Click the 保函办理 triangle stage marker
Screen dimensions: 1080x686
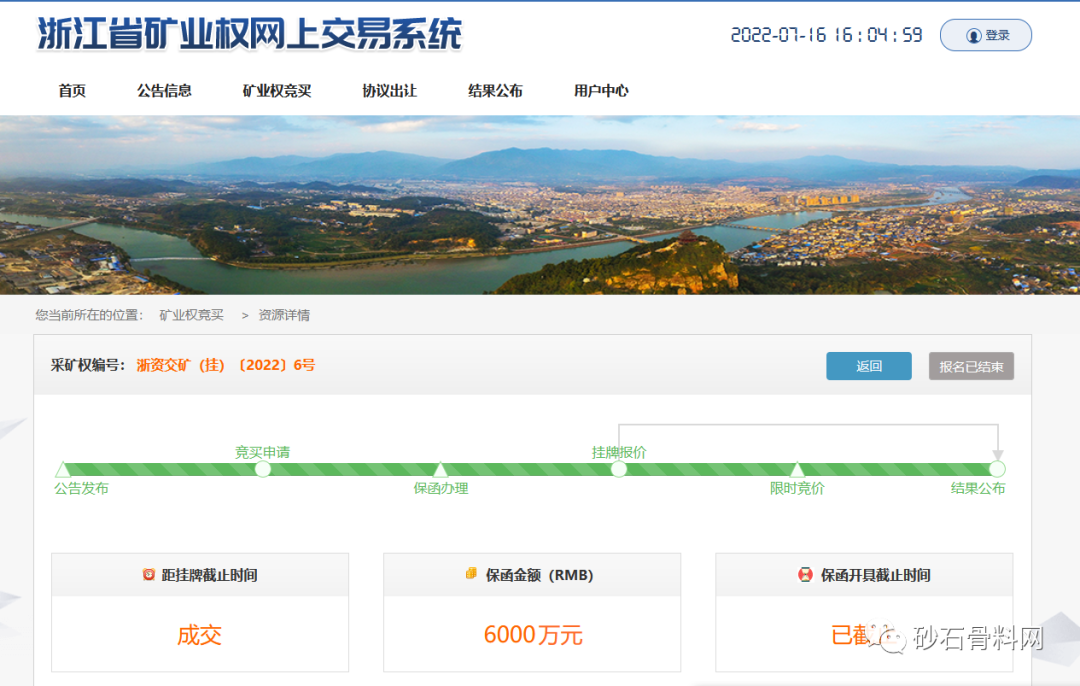[x=440, y=469]
